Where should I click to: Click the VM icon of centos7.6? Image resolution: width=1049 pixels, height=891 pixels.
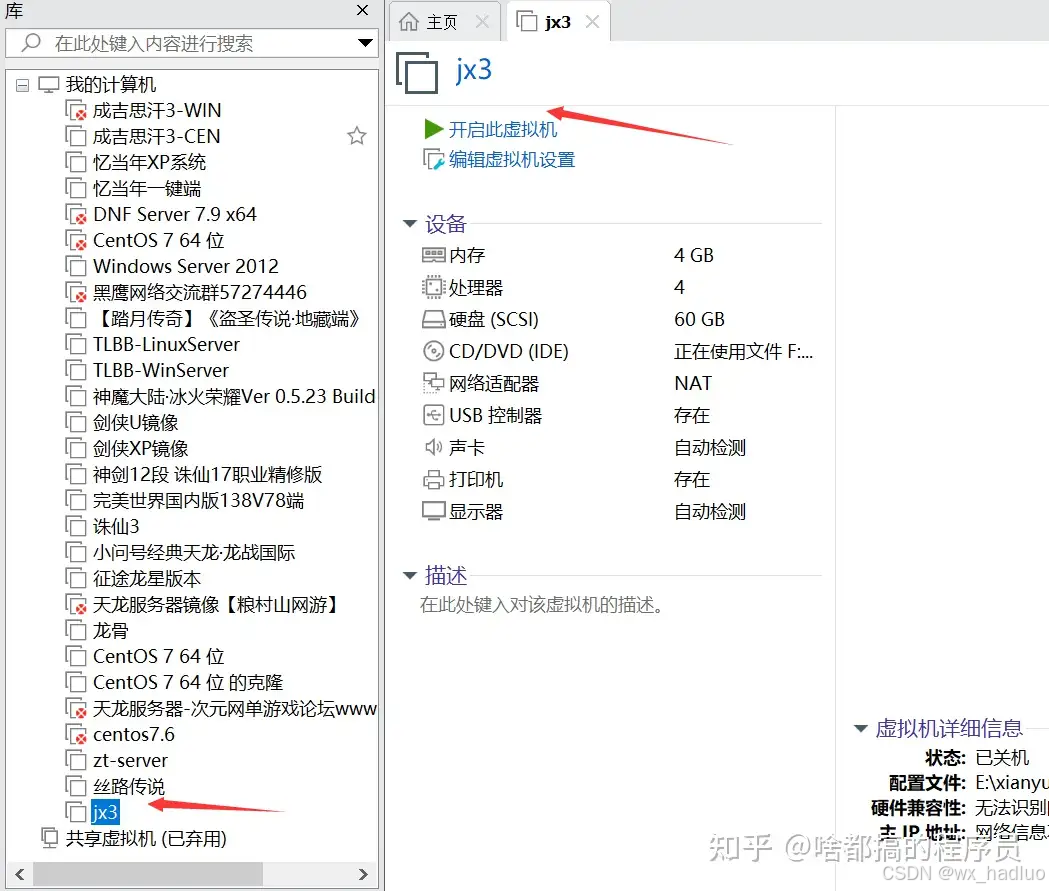pyautogui.click(x=76, y=734)
